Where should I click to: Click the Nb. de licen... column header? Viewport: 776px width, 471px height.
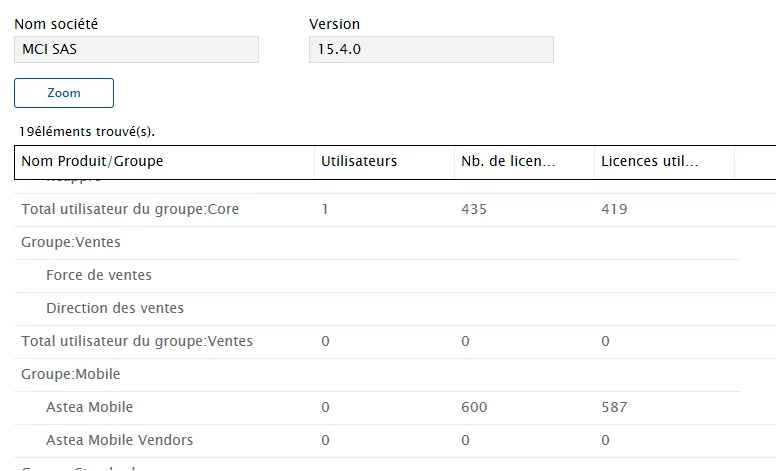(x=524, y=161)
